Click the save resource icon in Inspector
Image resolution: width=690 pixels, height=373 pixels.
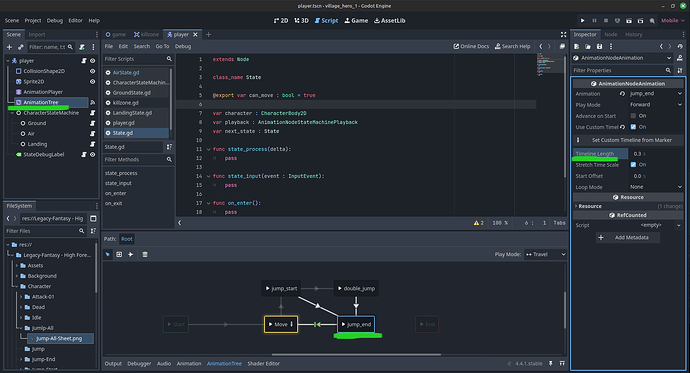(599, 46)
